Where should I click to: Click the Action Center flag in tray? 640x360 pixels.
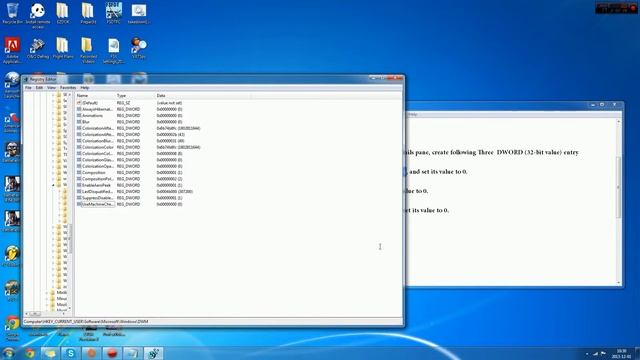603,354
